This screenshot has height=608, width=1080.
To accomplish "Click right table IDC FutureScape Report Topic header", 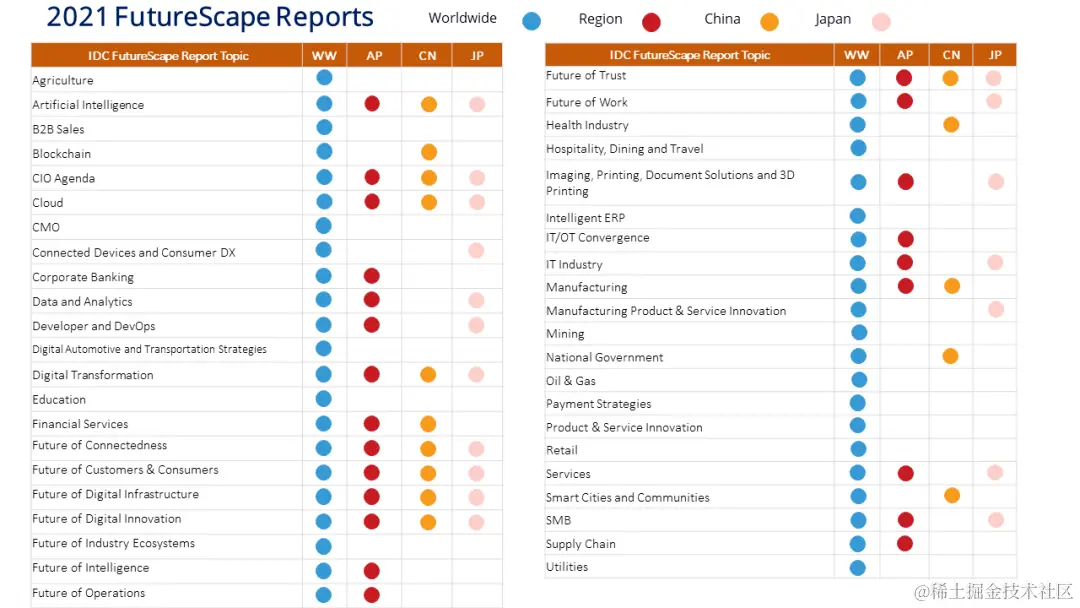I will click(689, 55).
